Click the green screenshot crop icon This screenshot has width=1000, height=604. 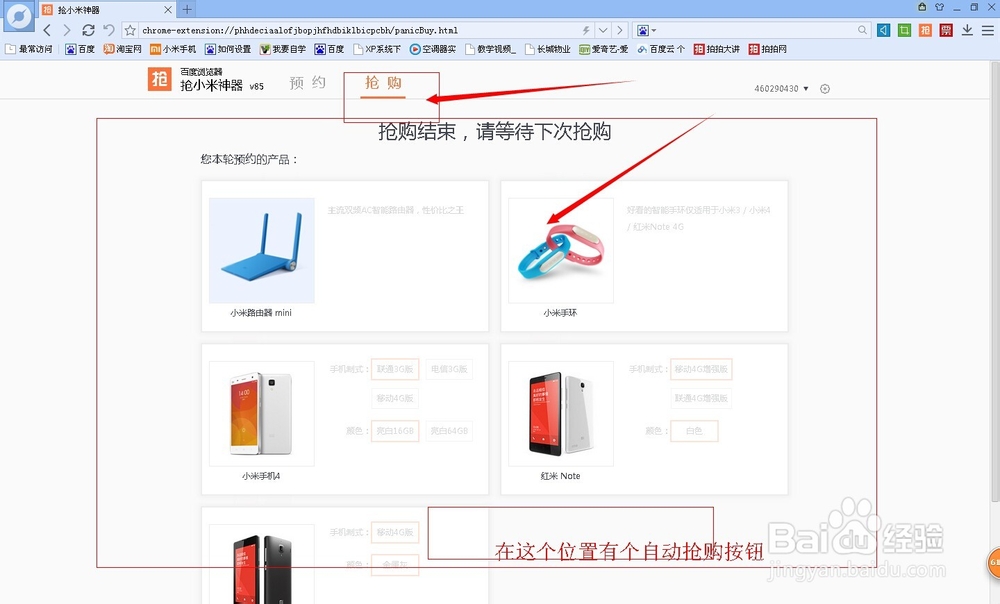(x=904, y=30)
